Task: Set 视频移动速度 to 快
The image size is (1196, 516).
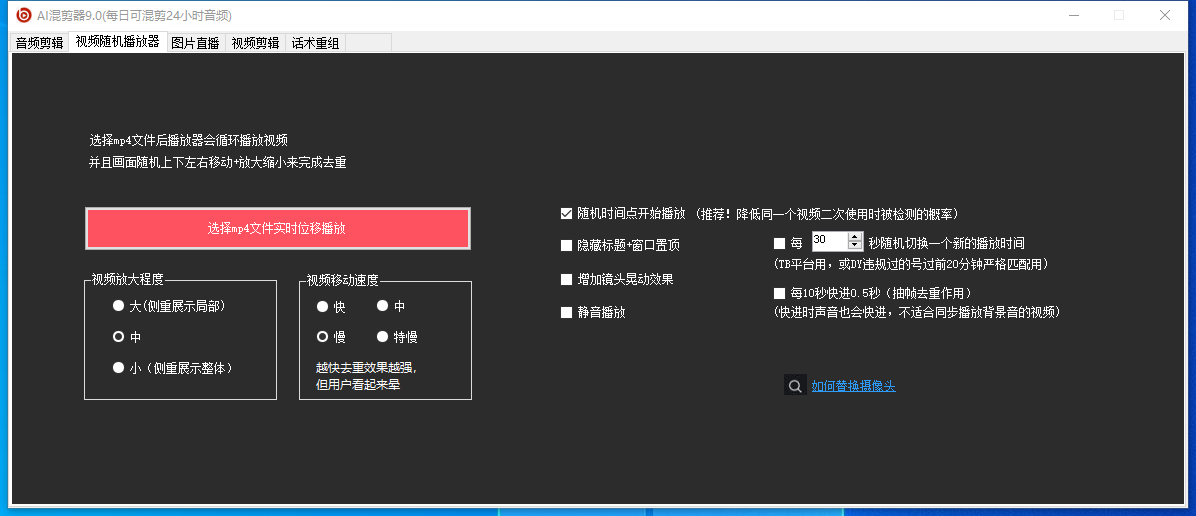Action: (323, 306)
